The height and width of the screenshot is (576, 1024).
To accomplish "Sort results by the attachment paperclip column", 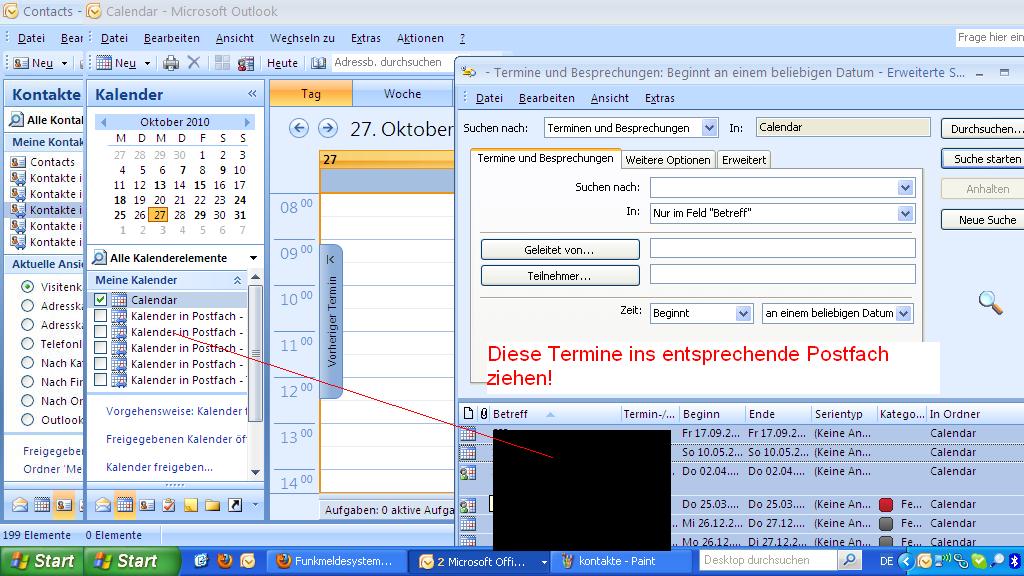I will [483, 413].
